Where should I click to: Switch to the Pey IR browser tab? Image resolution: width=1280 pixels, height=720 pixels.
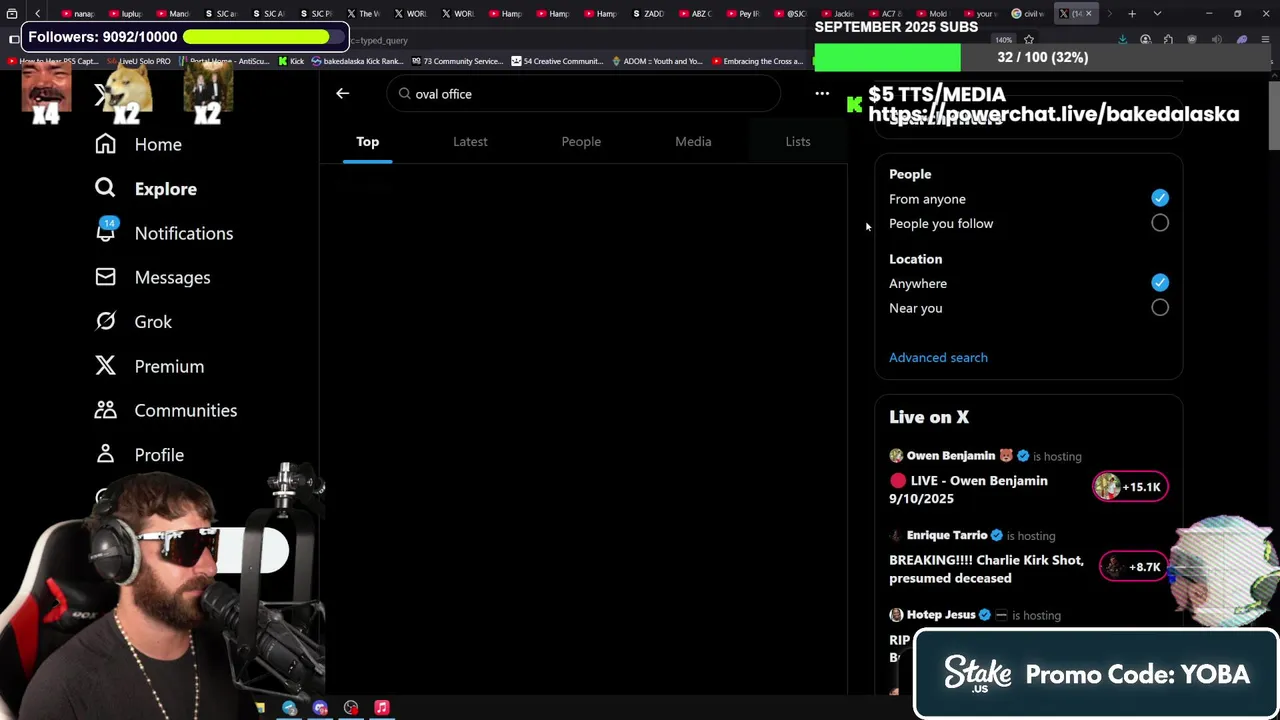[x=743, y=14]
